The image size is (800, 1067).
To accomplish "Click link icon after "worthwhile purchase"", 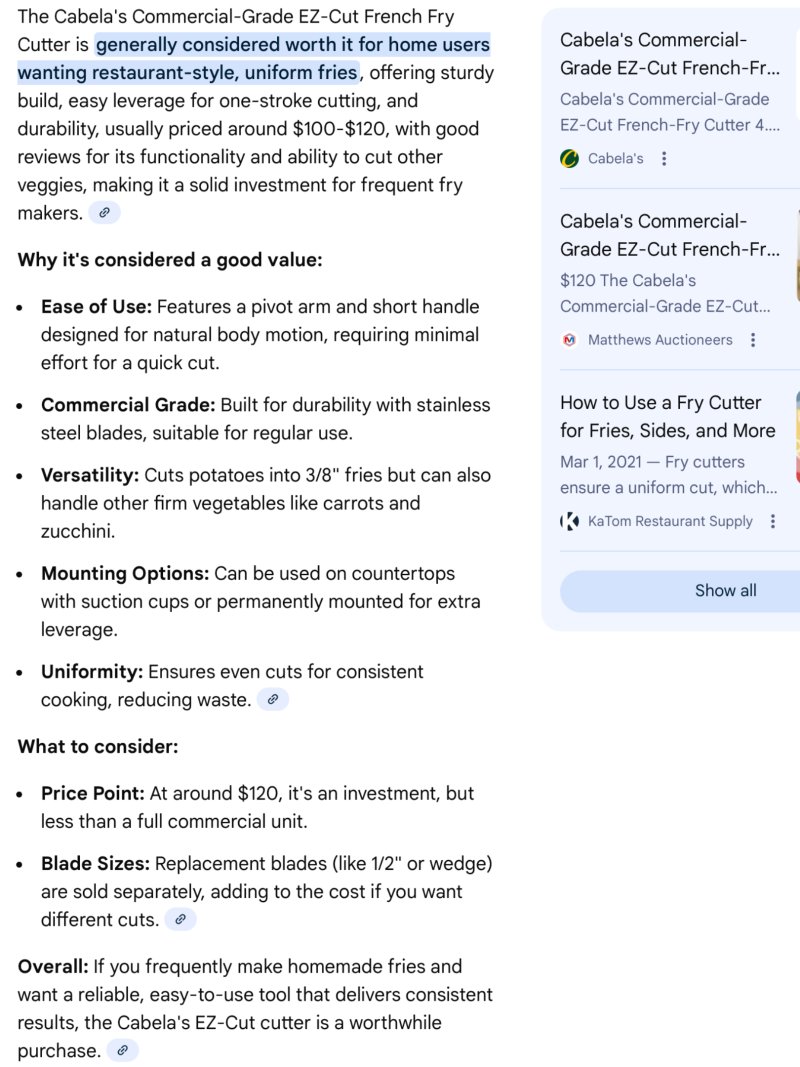I will pos(122,1050).
